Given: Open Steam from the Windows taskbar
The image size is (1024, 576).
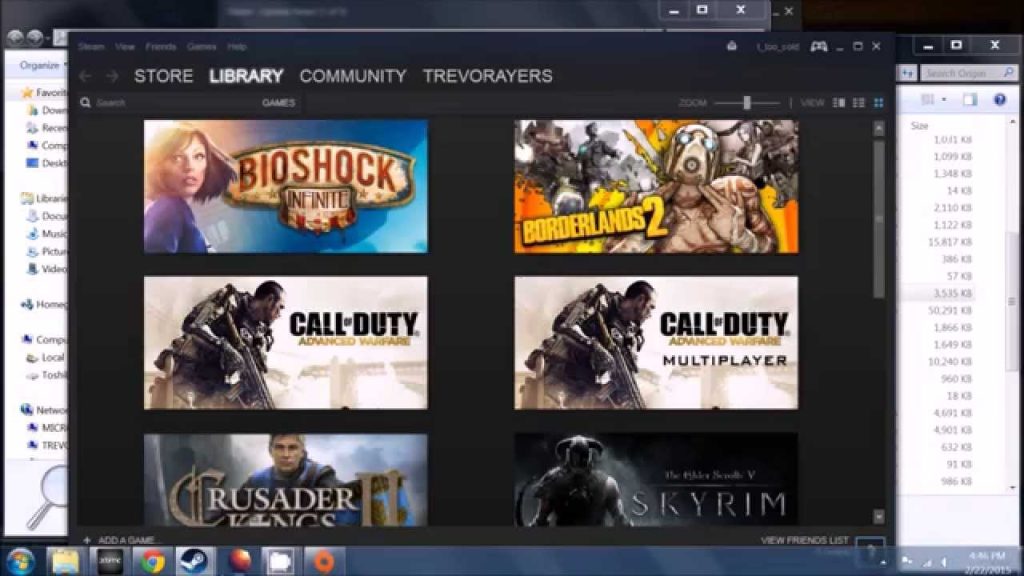Looking at the screenshot, I should point(192,561).
